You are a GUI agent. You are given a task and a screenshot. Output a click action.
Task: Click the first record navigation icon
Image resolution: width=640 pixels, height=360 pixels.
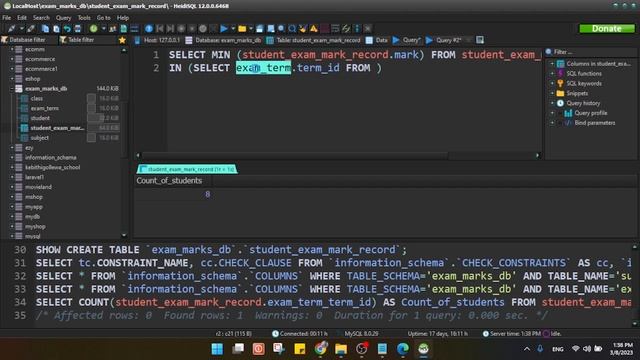160,29
